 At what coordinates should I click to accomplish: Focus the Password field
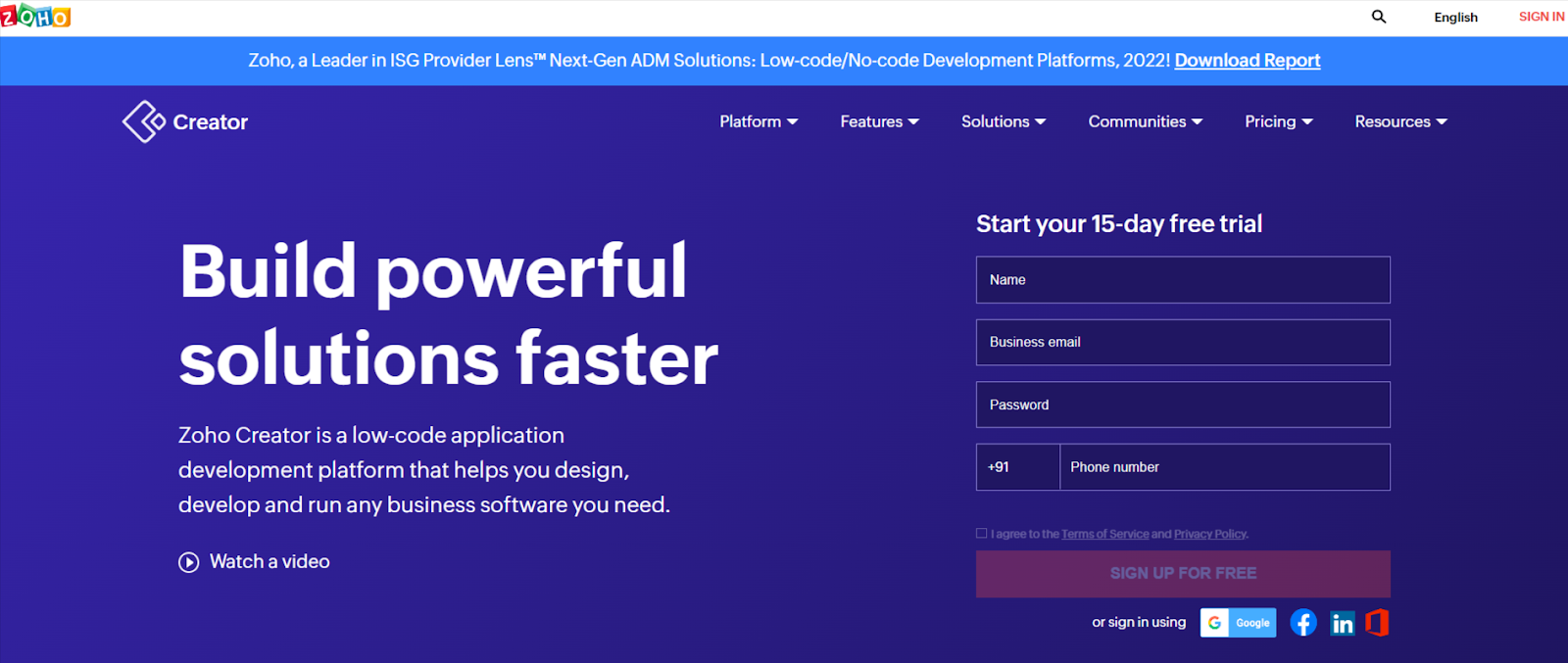point(1183,404)
